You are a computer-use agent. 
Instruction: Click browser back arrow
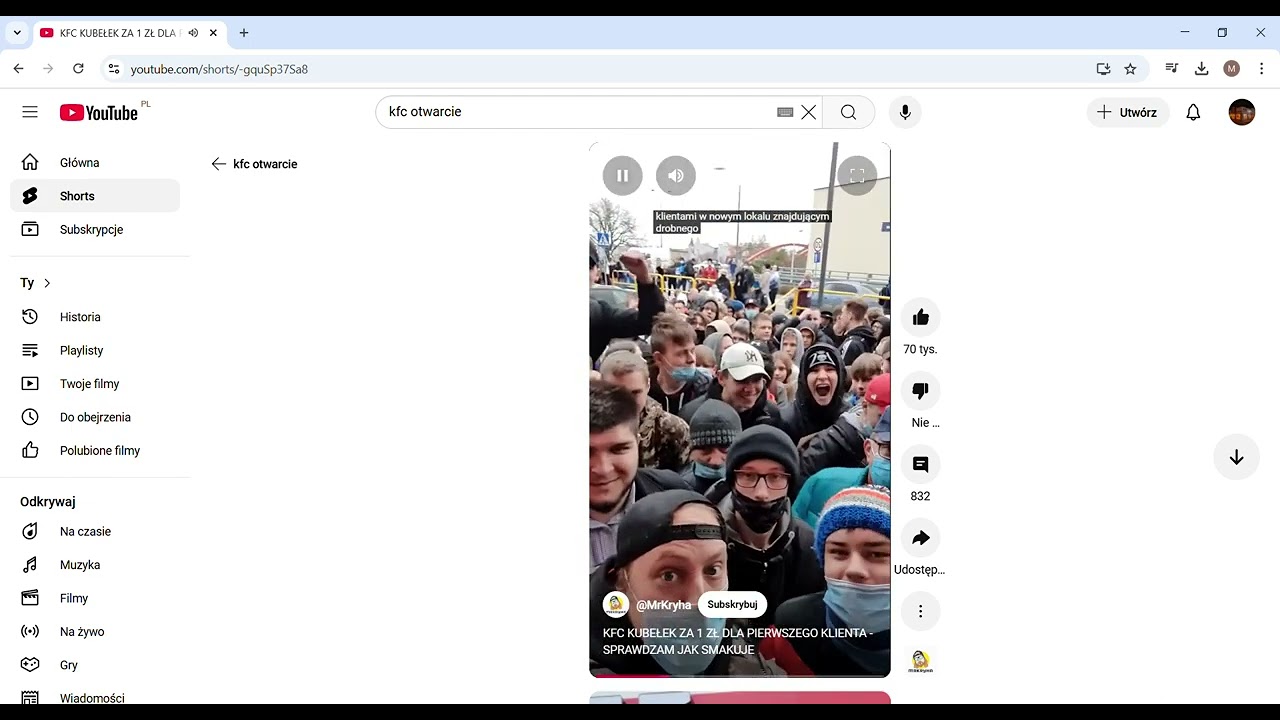tap(18, 69)
